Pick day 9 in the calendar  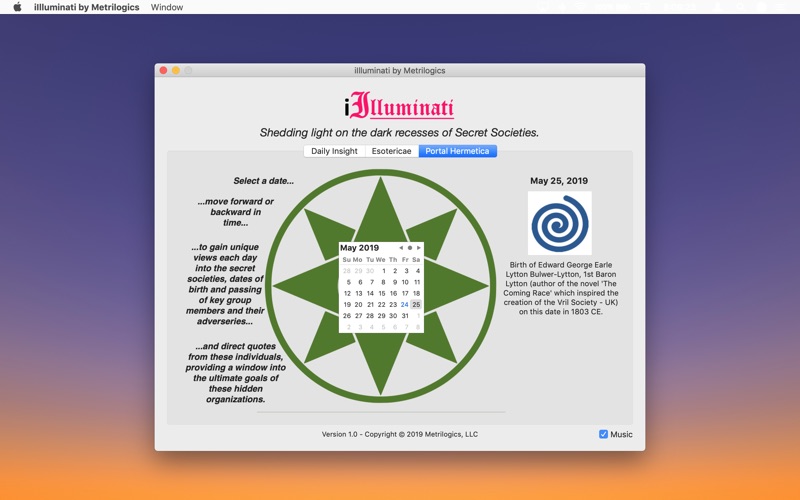point(394,282)
